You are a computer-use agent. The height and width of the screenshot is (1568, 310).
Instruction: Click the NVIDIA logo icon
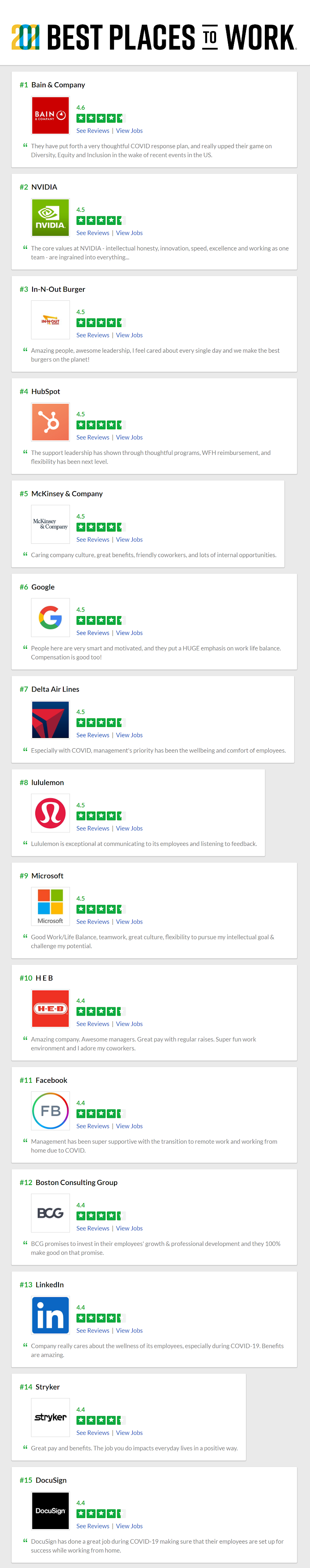pos(50,217)
